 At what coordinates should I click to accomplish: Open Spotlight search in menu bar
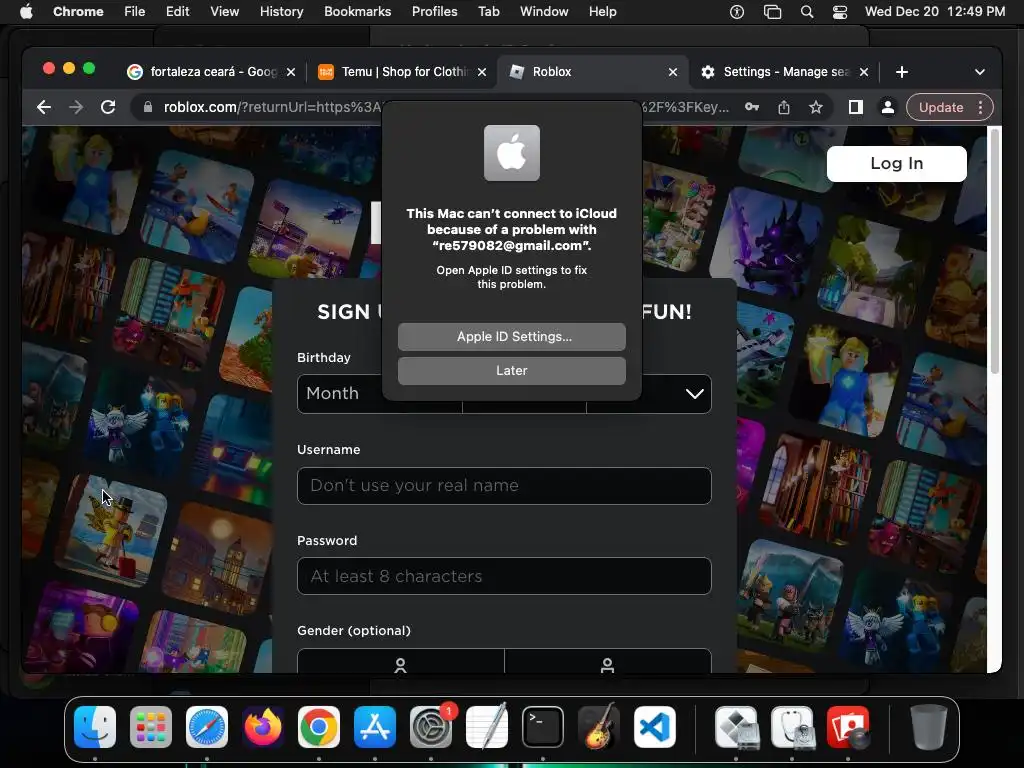(x=807, y=12)
